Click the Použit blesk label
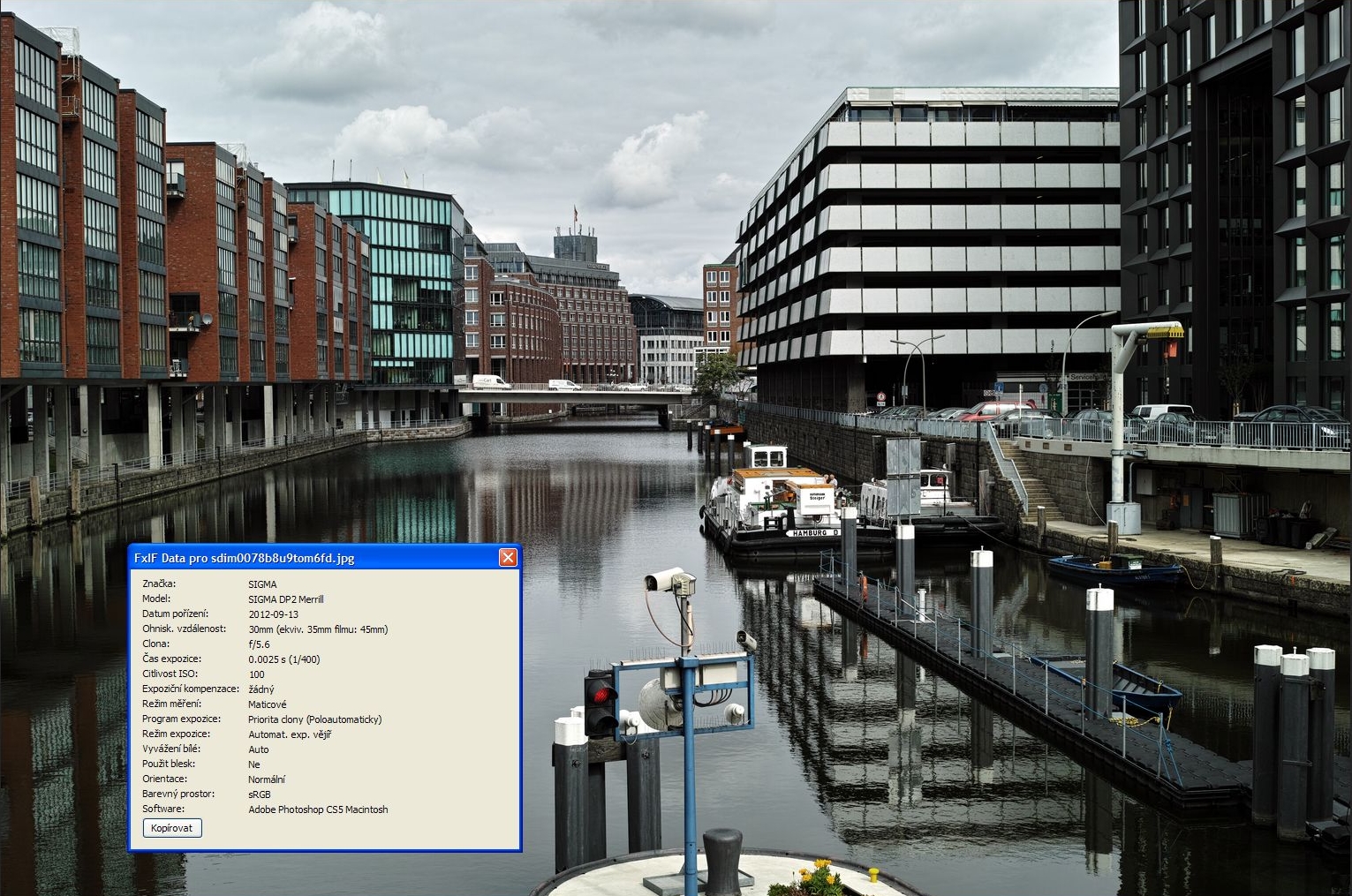The width and height of the screenshot is (1352, 896). click(169, 764)
